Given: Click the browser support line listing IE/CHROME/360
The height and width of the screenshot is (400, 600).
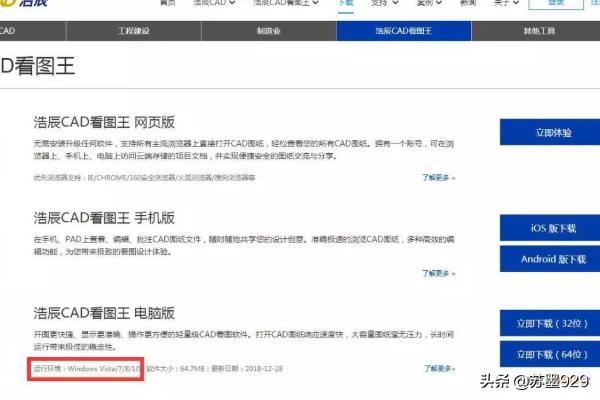Looking at the screenshot, I should 144,178.
